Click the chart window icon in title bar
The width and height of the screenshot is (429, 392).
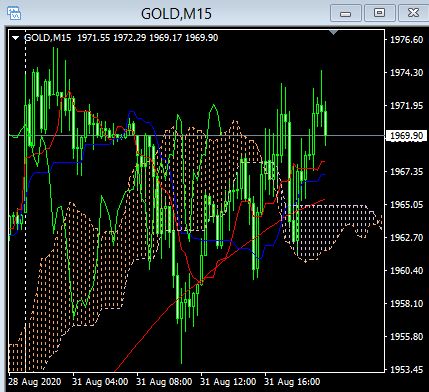pyautogui.click(x=14, y=13)
